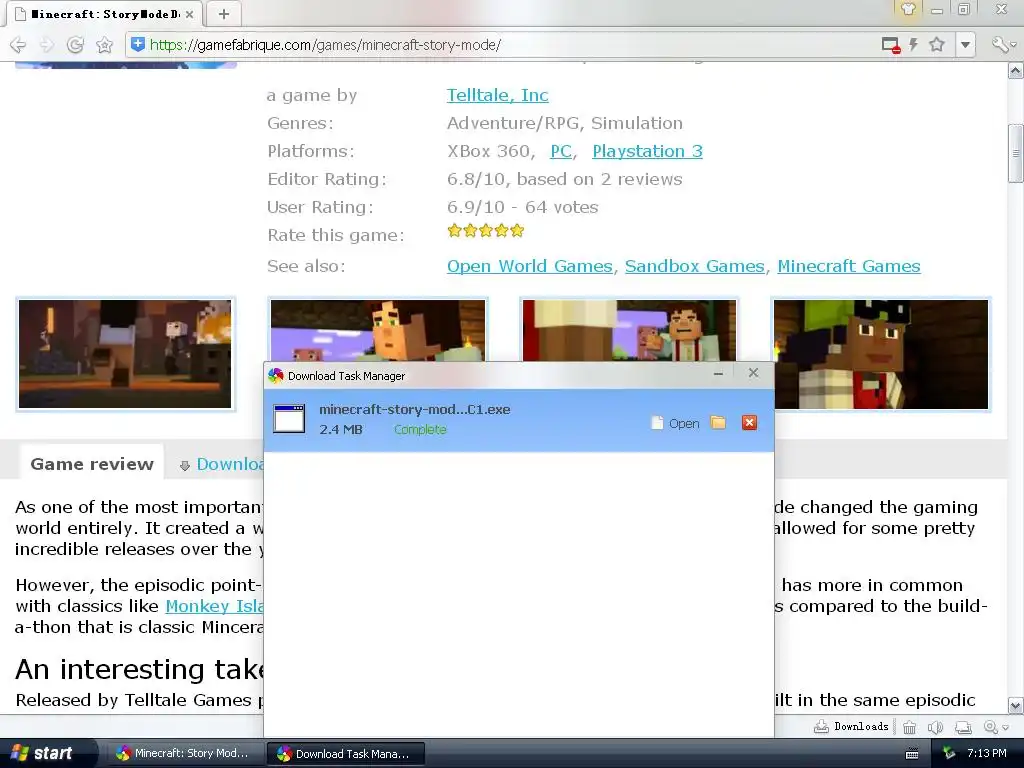The height and width of the screenshot is (768, 1024).
Task: Click the 7:13 PM system clock
Action: point(987,753)
